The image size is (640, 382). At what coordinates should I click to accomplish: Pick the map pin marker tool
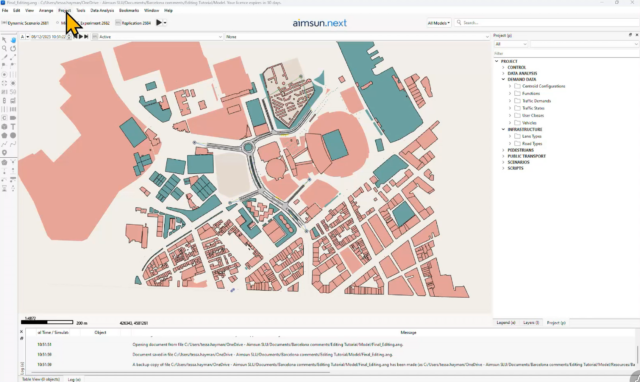point(4,153)
